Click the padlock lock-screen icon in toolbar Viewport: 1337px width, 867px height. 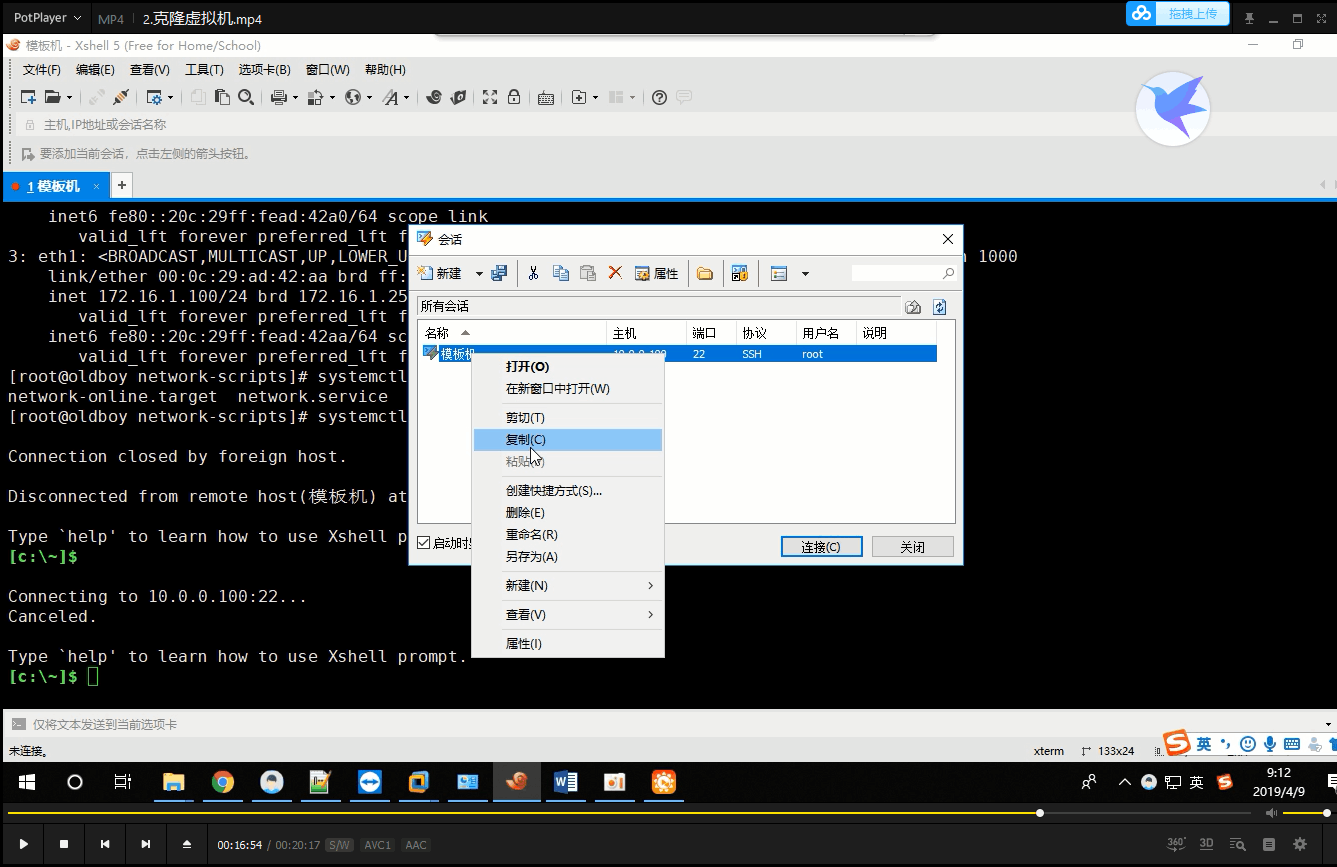click(x=514, y=97)
